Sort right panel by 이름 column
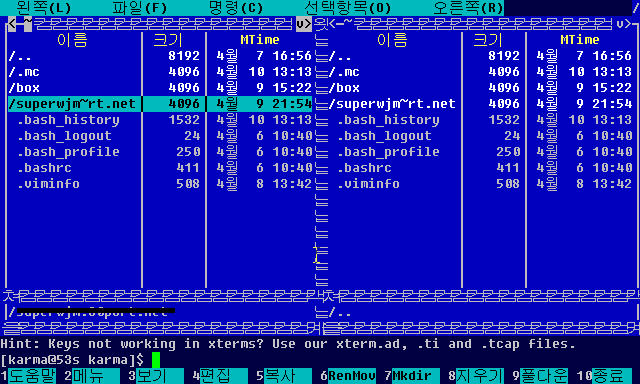 [392, 40]
